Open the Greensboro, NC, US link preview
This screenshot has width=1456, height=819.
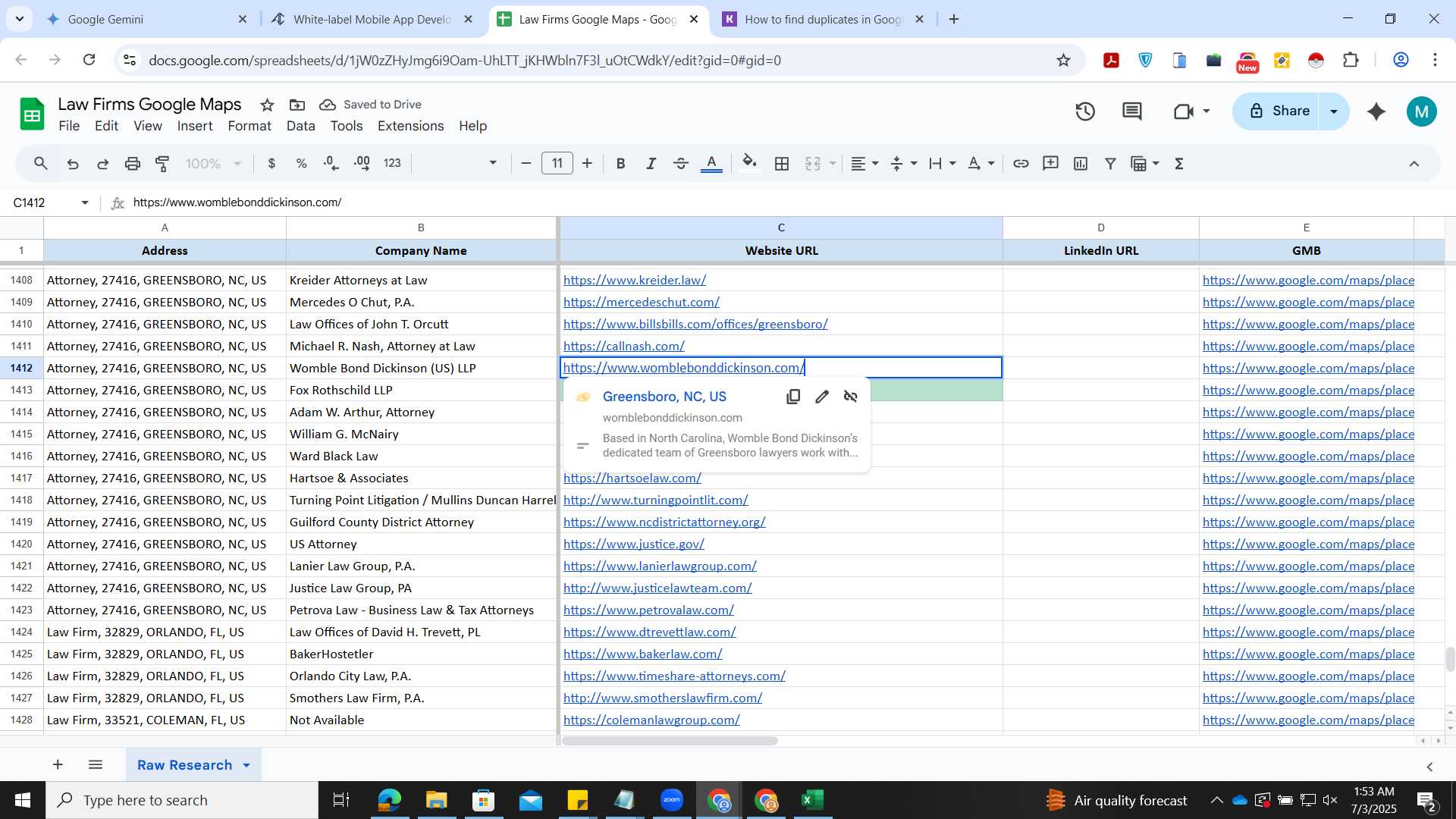coord(664,397)
